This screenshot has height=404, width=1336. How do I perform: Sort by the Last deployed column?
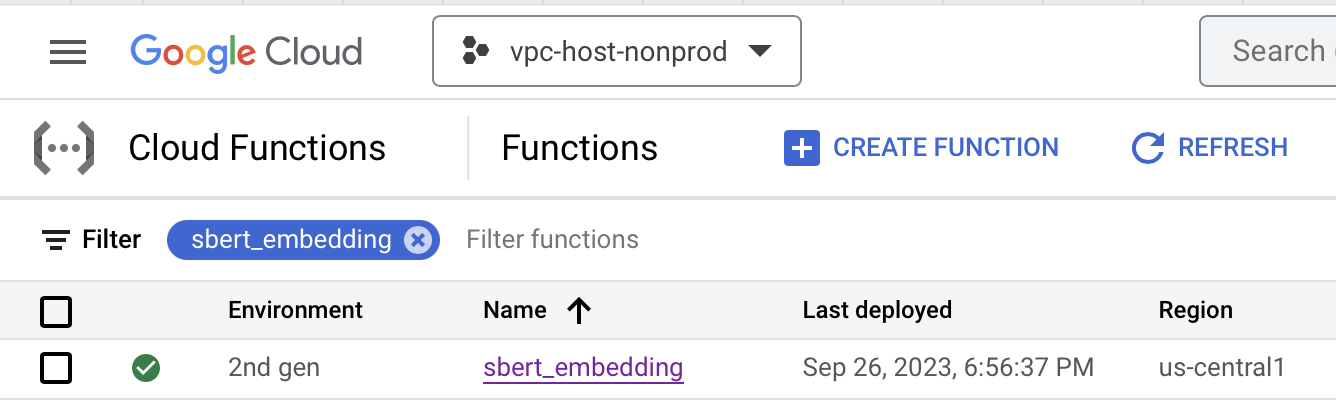click(x=877, y=310)
